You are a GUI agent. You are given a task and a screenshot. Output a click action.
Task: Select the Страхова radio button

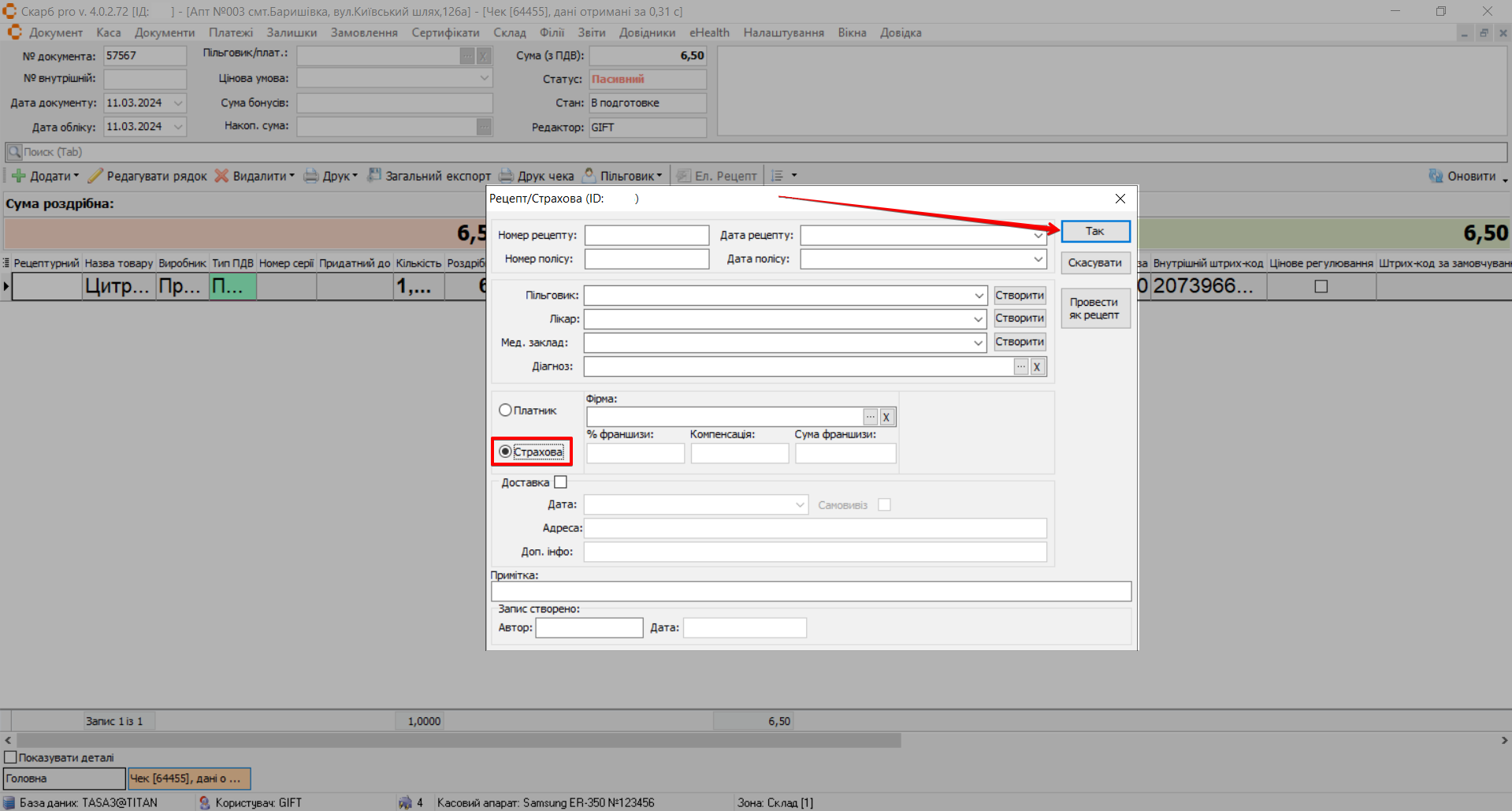click(505, 452)
